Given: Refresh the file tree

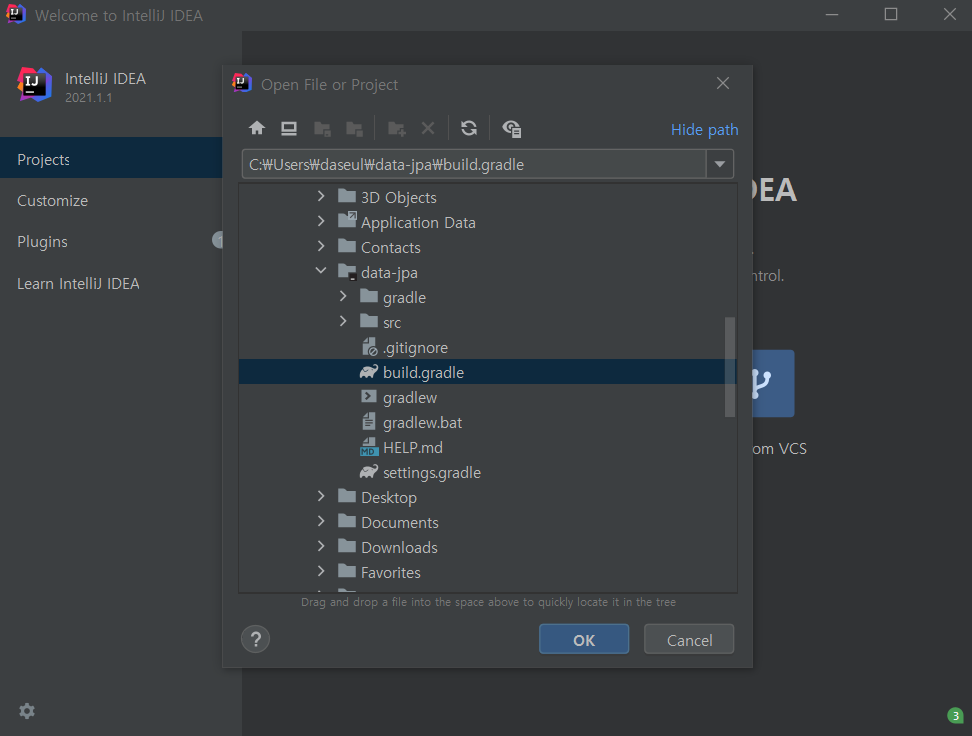Looking at the screenshot, I should pos(469,128).
